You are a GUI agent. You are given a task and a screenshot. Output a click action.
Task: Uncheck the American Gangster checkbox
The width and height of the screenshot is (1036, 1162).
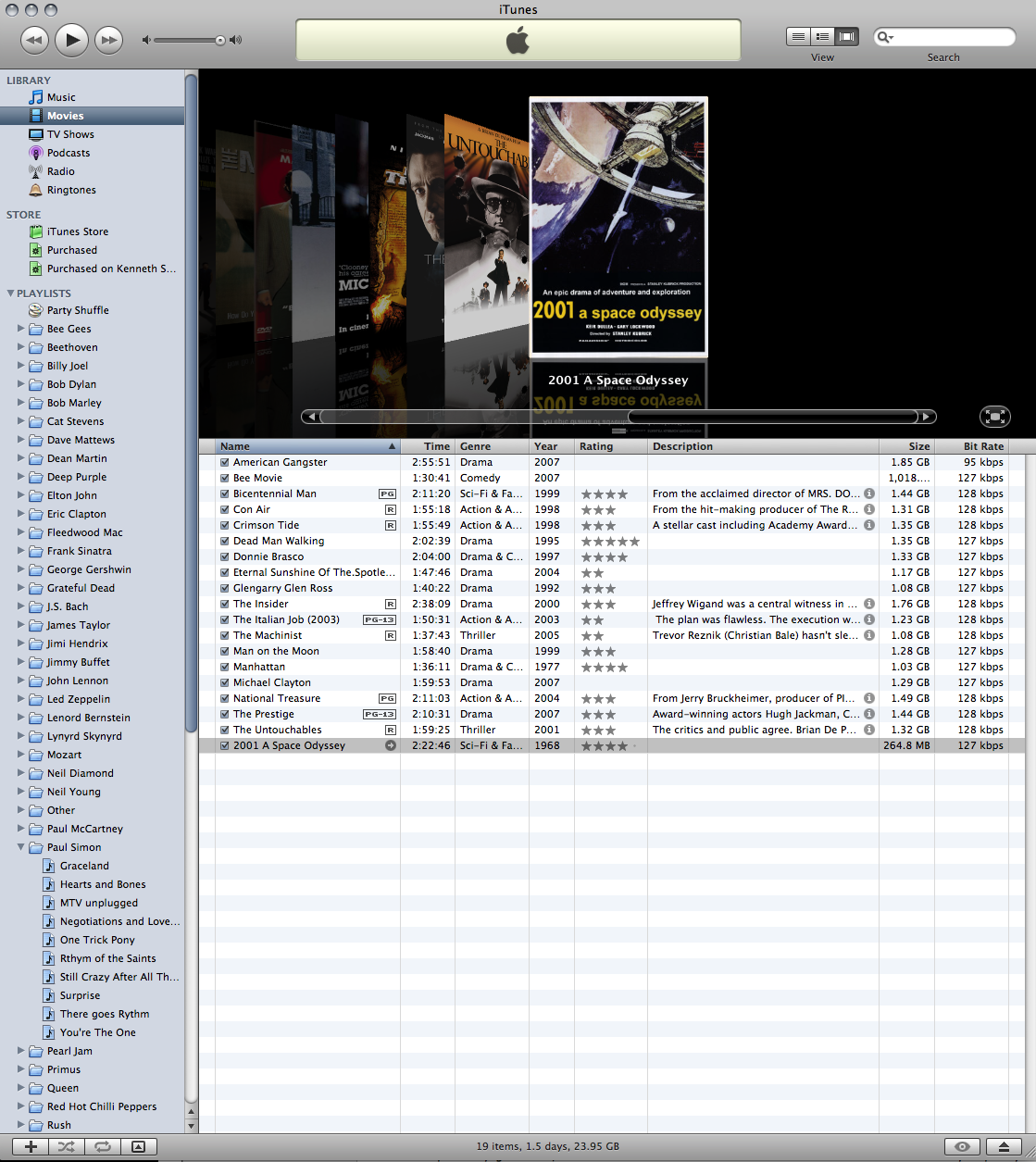225,462
